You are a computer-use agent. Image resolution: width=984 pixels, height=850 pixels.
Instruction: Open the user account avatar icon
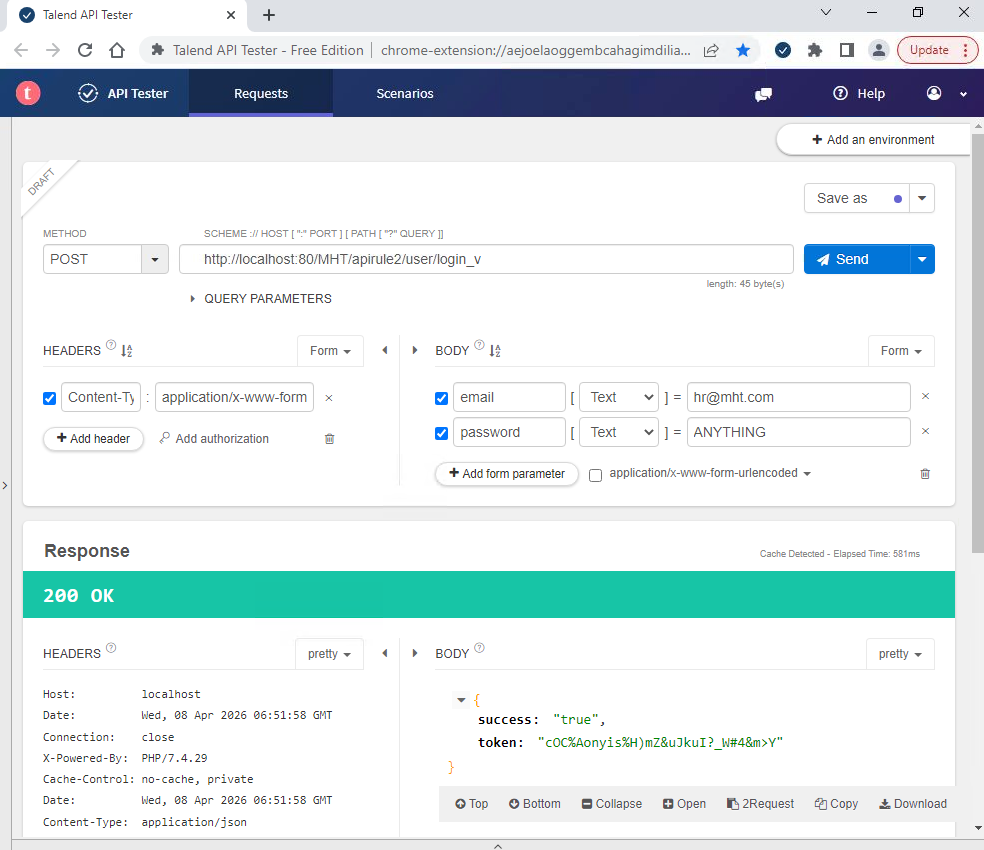point(934,93)
